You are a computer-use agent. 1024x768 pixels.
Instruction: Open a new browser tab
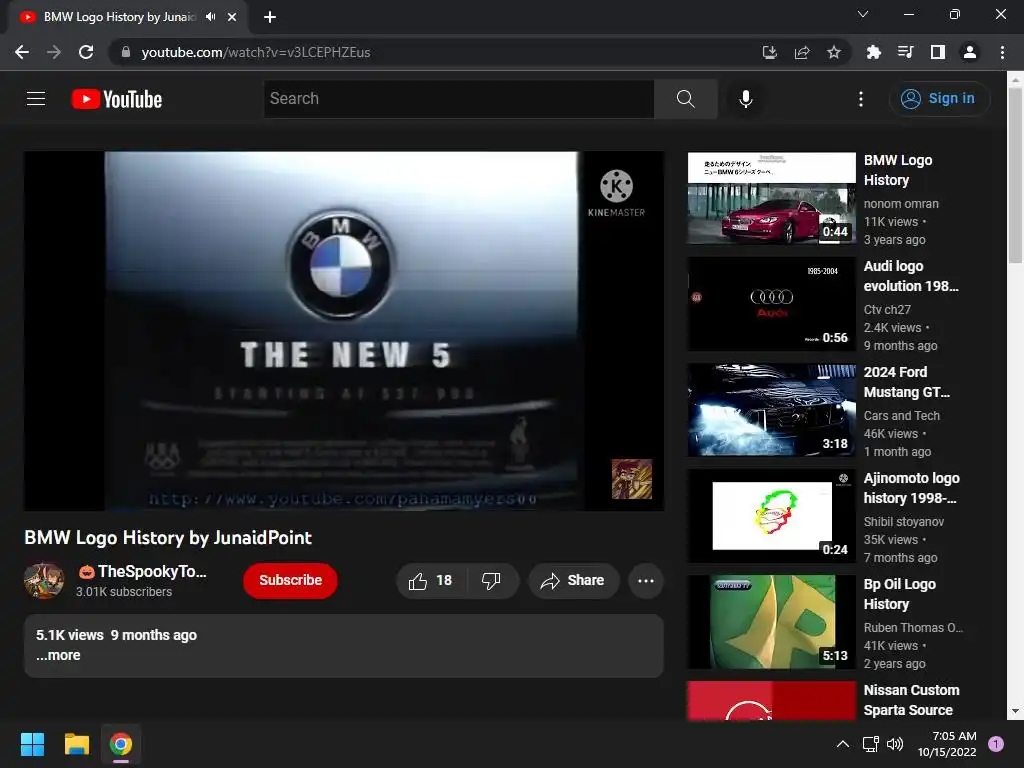click(x=270, y=17)
